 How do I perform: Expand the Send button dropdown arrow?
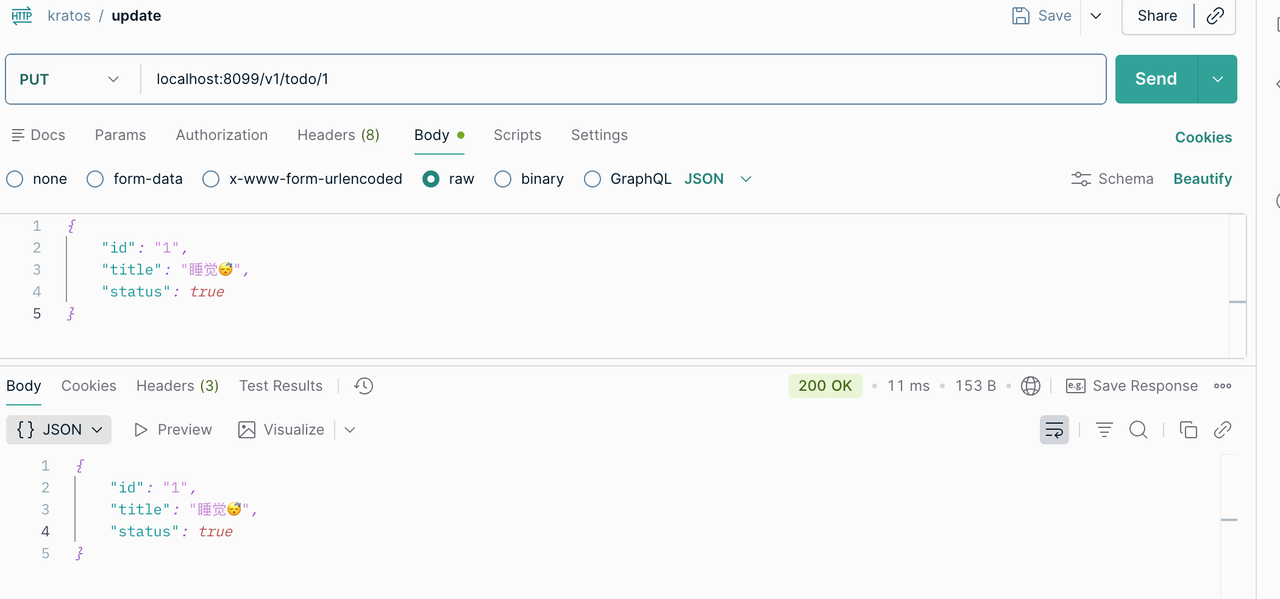coord(1217,79)
